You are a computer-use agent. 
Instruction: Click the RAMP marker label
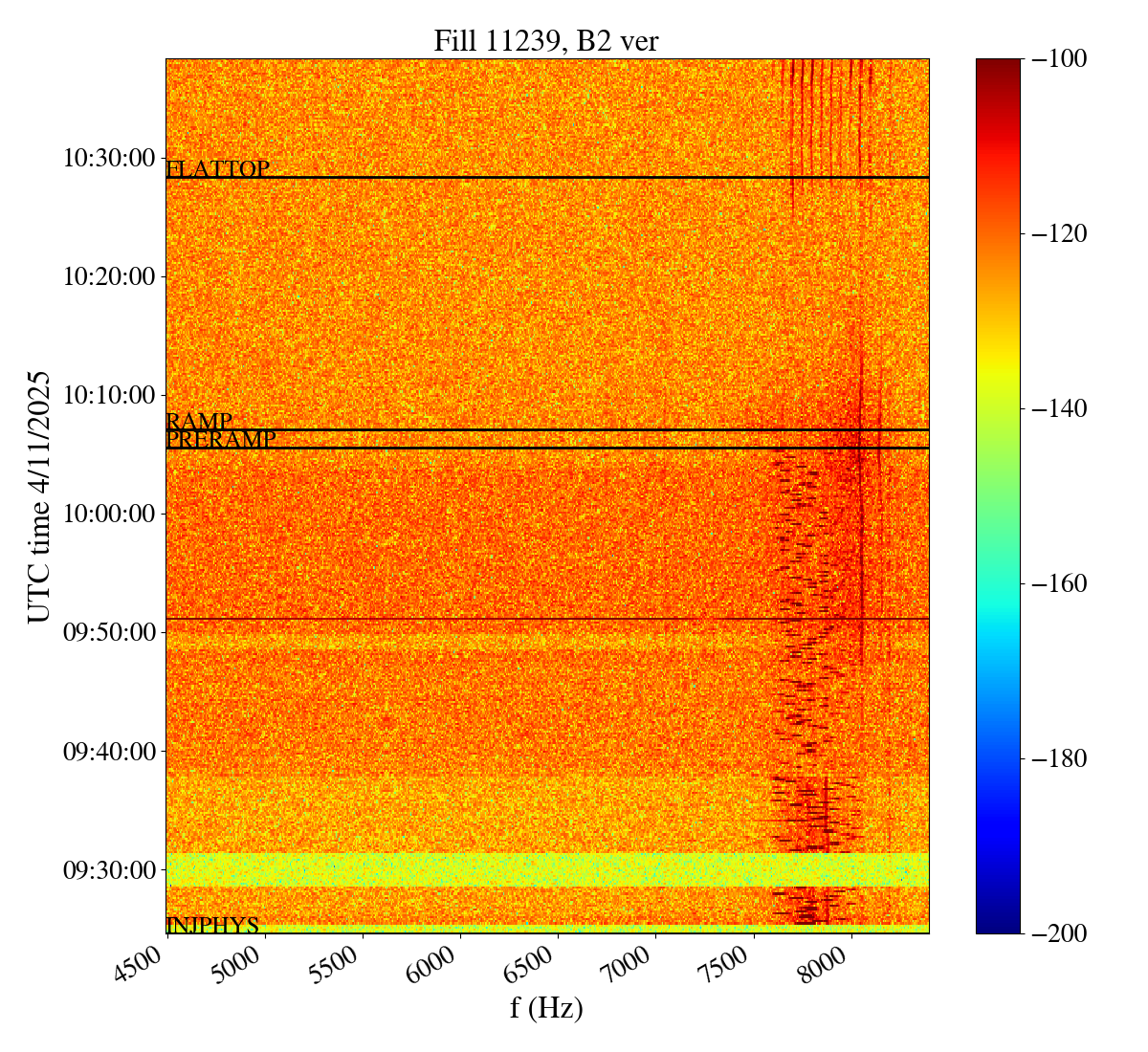point(199,422)
